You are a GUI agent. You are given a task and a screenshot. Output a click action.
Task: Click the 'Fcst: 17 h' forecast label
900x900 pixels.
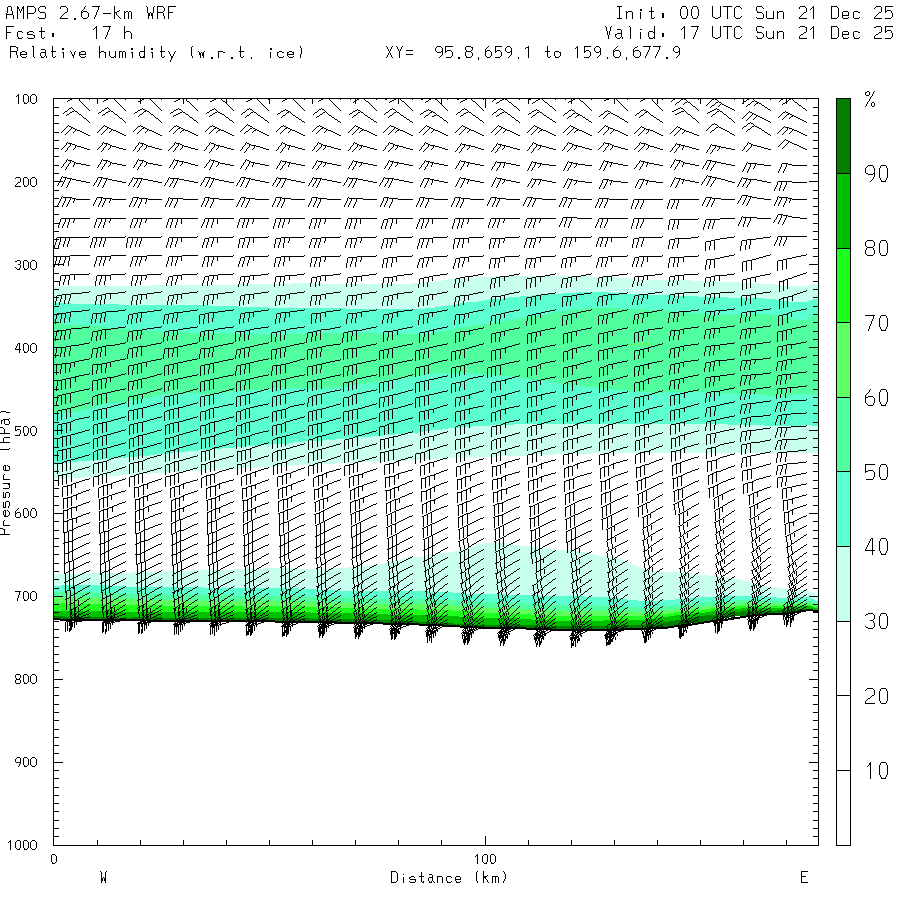coord(69,33)
